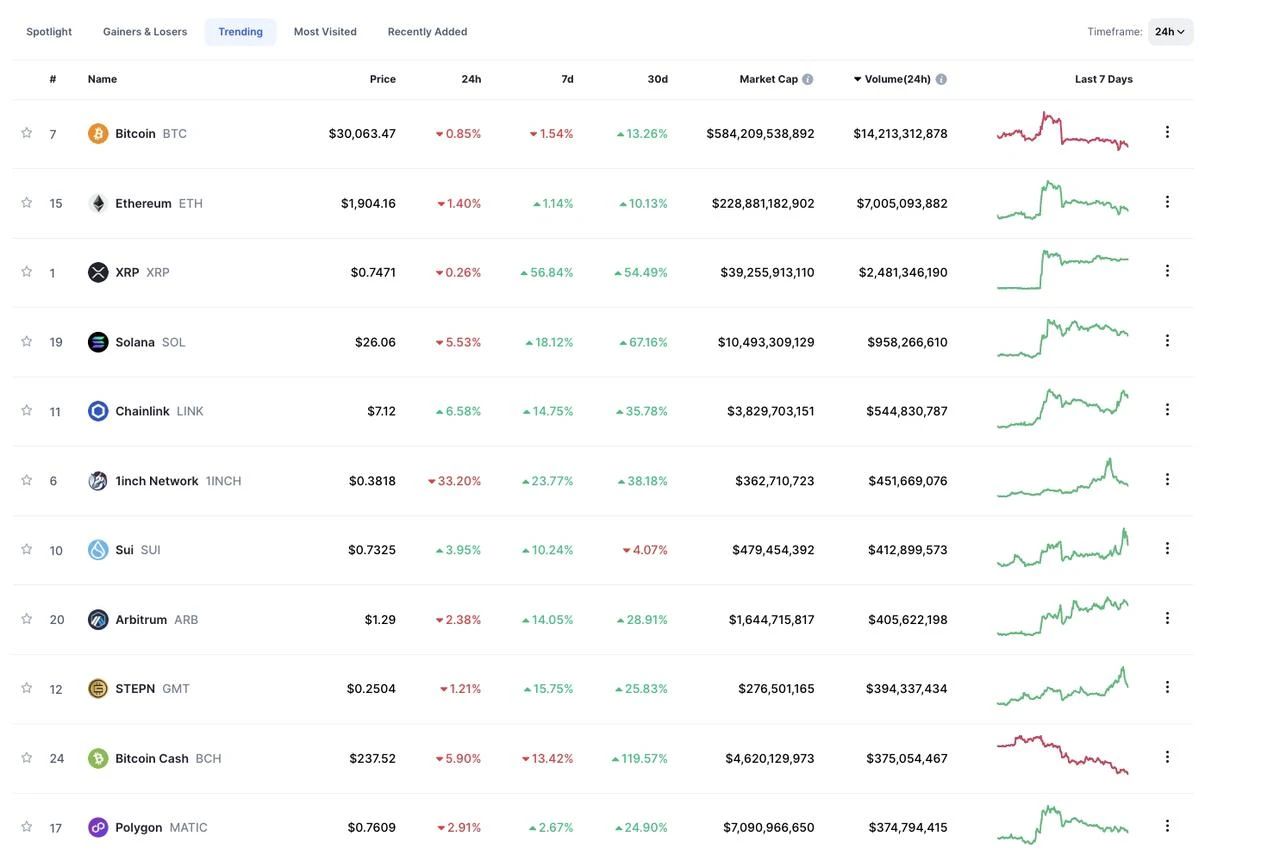Click the Solana logo icon
The height and width of the screenshot is (855, 1280).
click(98, 342)
